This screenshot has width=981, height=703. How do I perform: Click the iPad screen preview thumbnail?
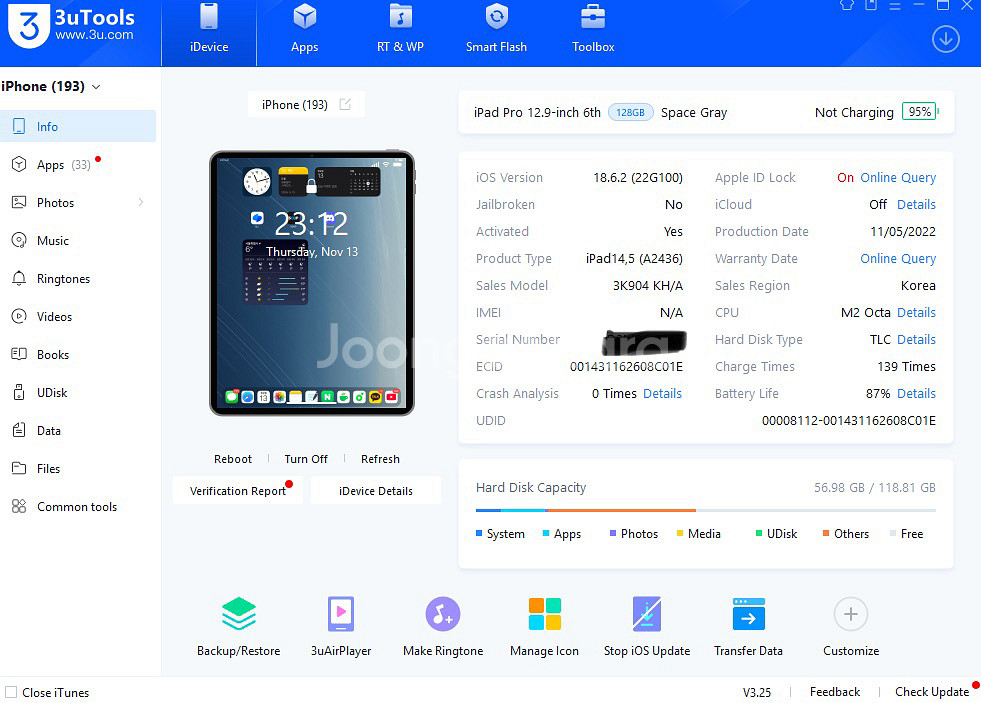pos(311,283)
